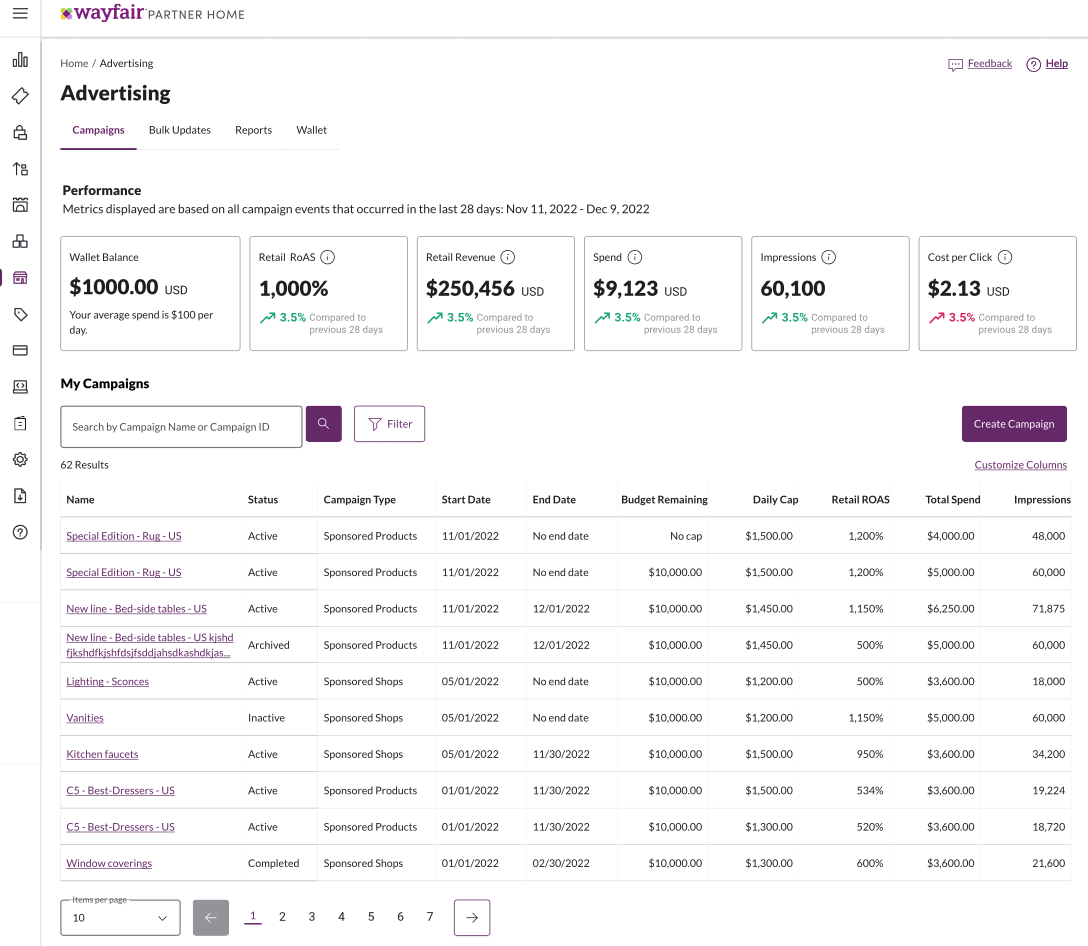Click the Wallet Balance $1000.00 card
Image resolution: width=1088 pixels, height=946 pixels.
[x=151, y=294]
